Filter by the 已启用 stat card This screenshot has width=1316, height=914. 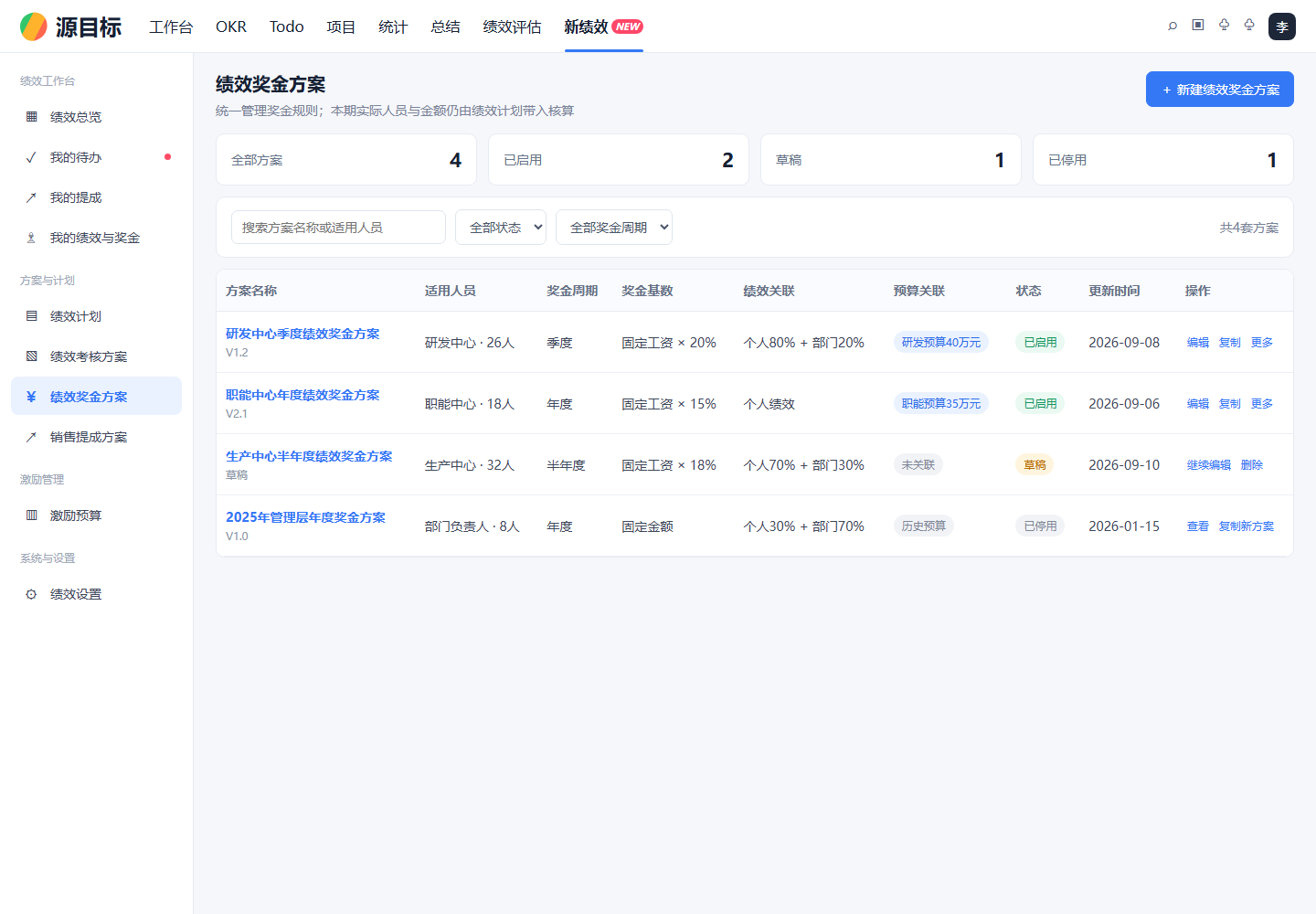coord(619,160)
